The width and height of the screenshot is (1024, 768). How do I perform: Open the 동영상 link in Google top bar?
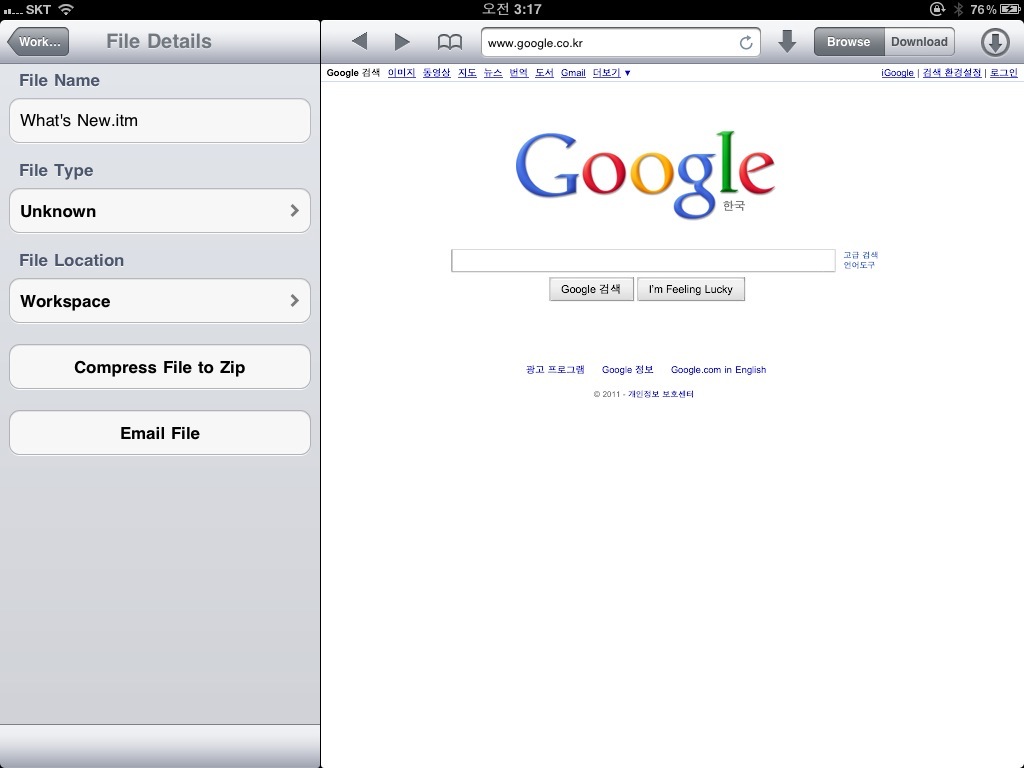point(436,72)
